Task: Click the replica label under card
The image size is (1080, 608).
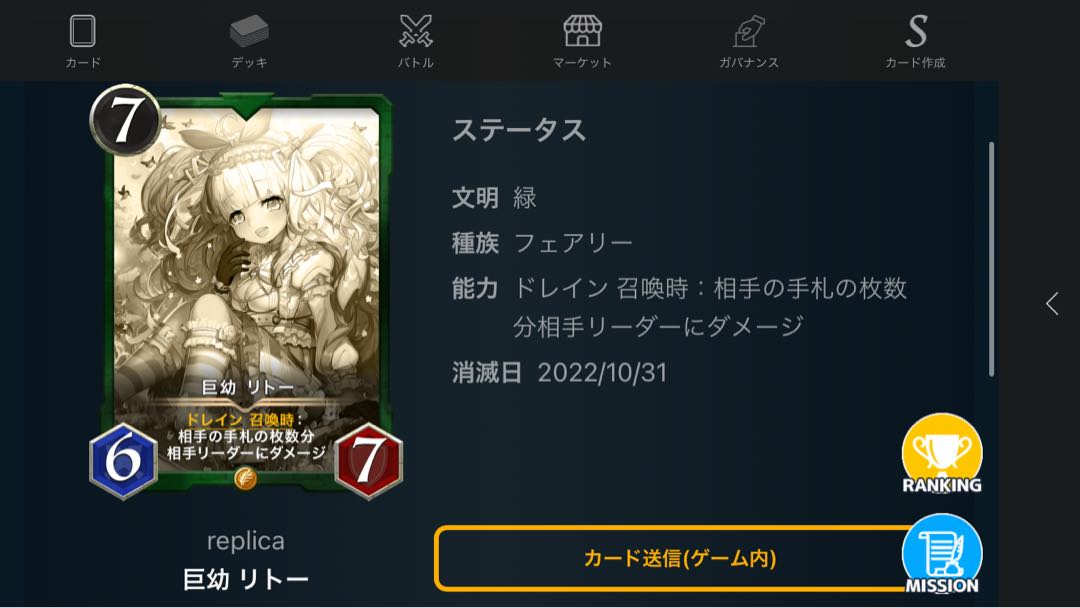Action: coord(246,541)
